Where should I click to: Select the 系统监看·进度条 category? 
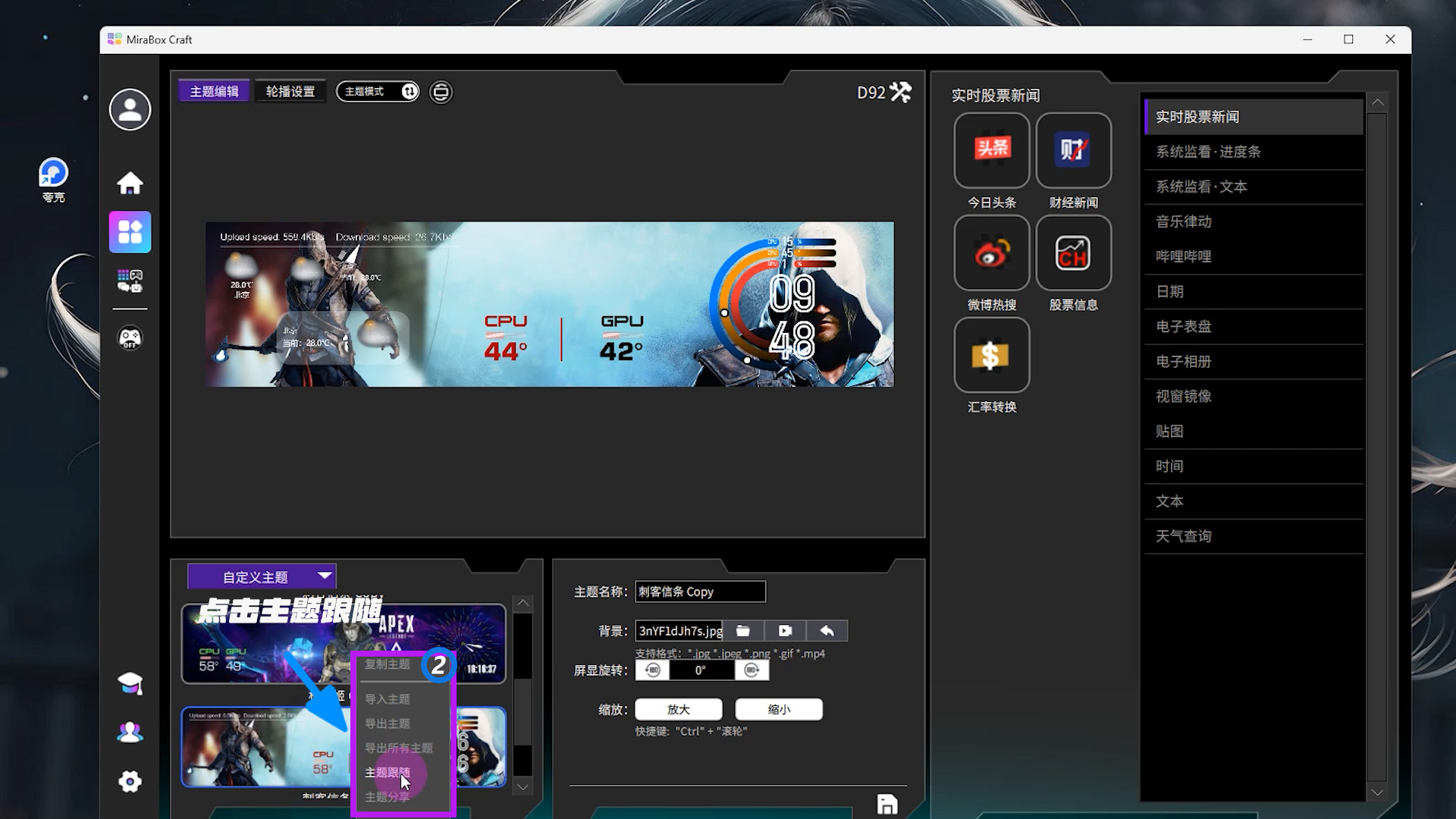pos(1254,152)
